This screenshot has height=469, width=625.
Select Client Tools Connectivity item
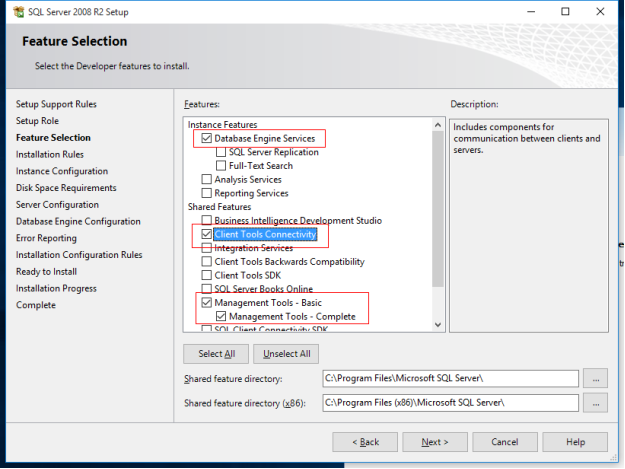pyautogui.click(x=265, y=235)
